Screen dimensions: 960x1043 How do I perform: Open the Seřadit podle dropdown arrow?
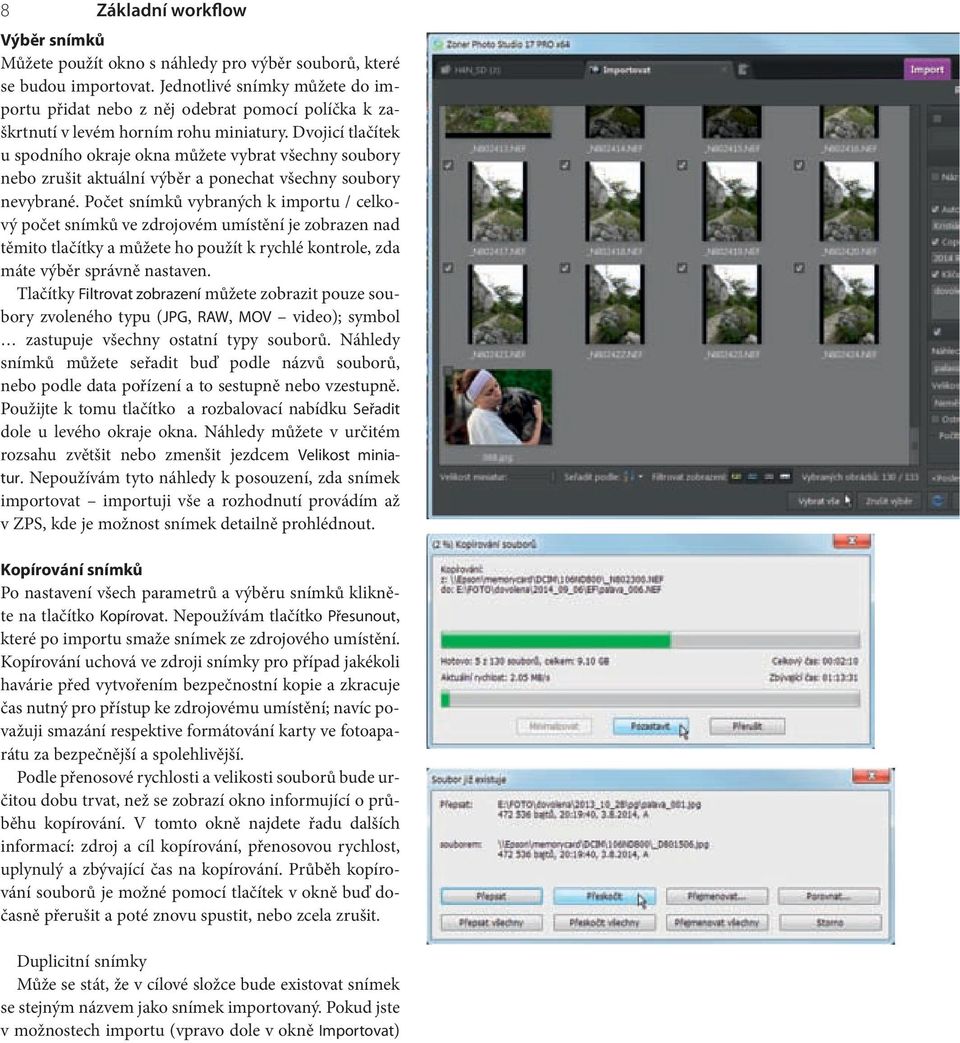coord(640,478)
